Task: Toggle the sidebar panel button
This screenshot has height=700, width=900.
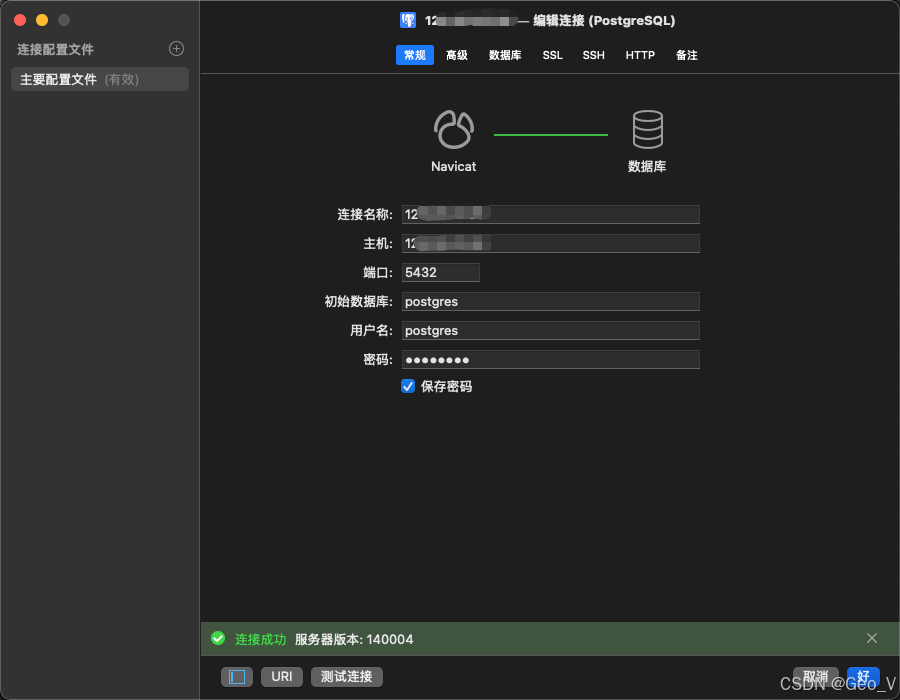Action: (236, 676)
